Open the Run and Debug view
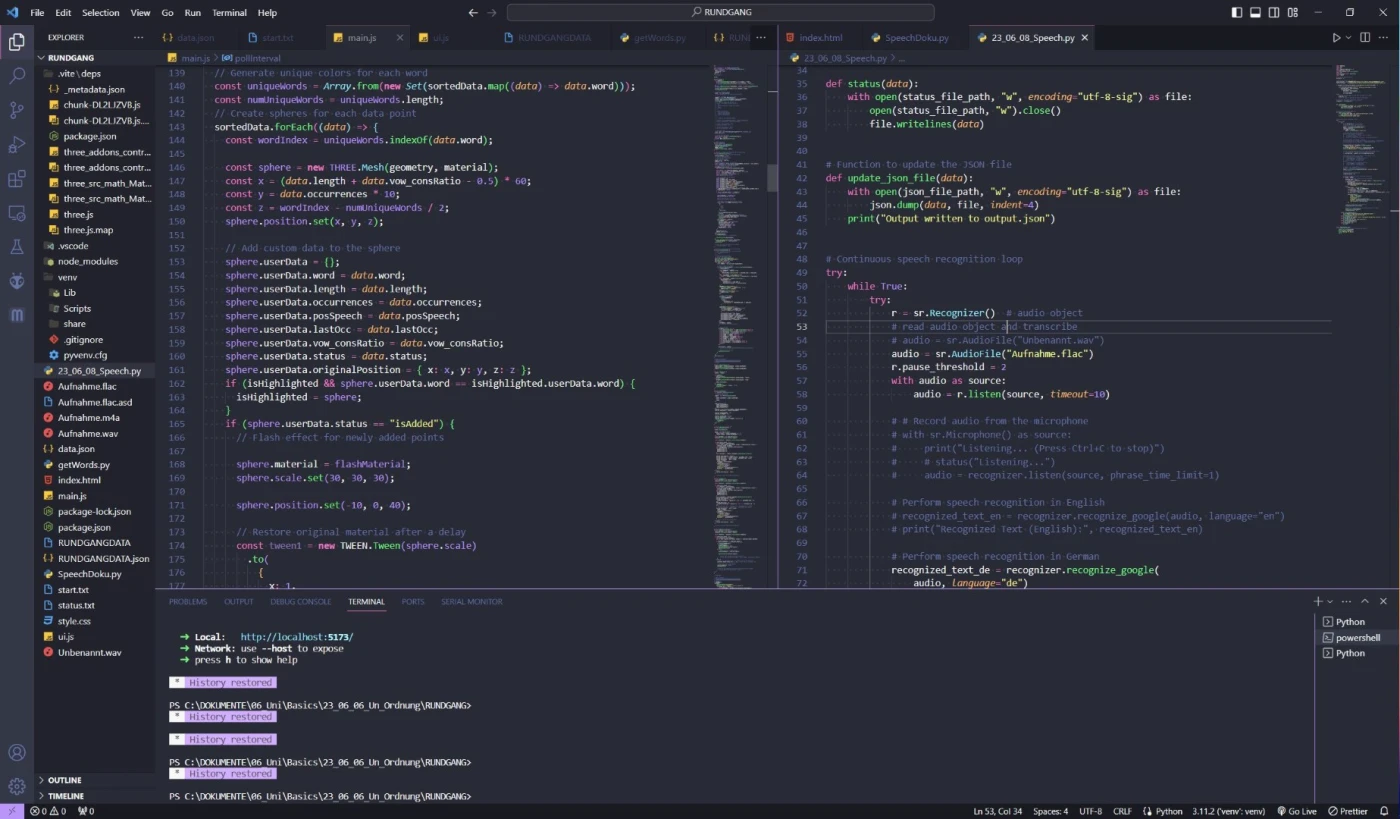The height and width of the screenshot is (819, 1400). tap(17, 145)
